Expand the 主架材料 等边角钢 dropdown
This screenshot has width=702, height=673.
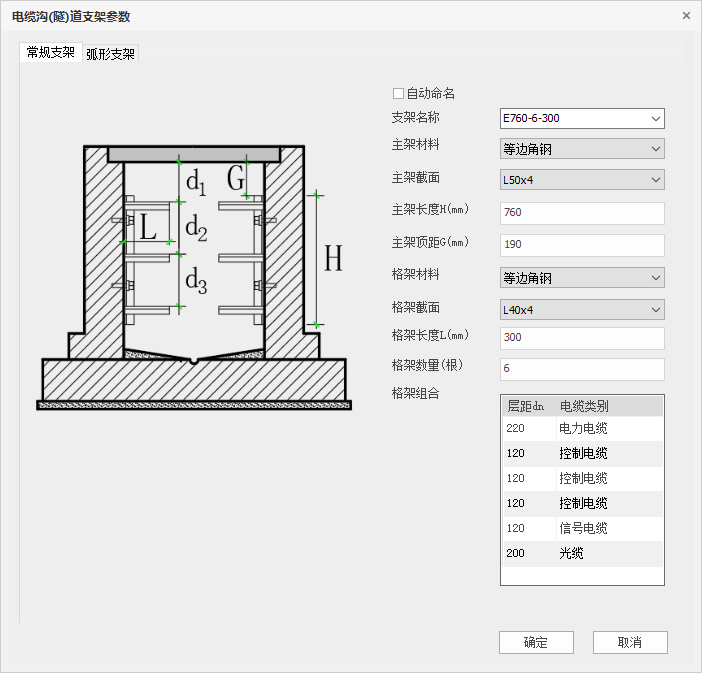582,149
